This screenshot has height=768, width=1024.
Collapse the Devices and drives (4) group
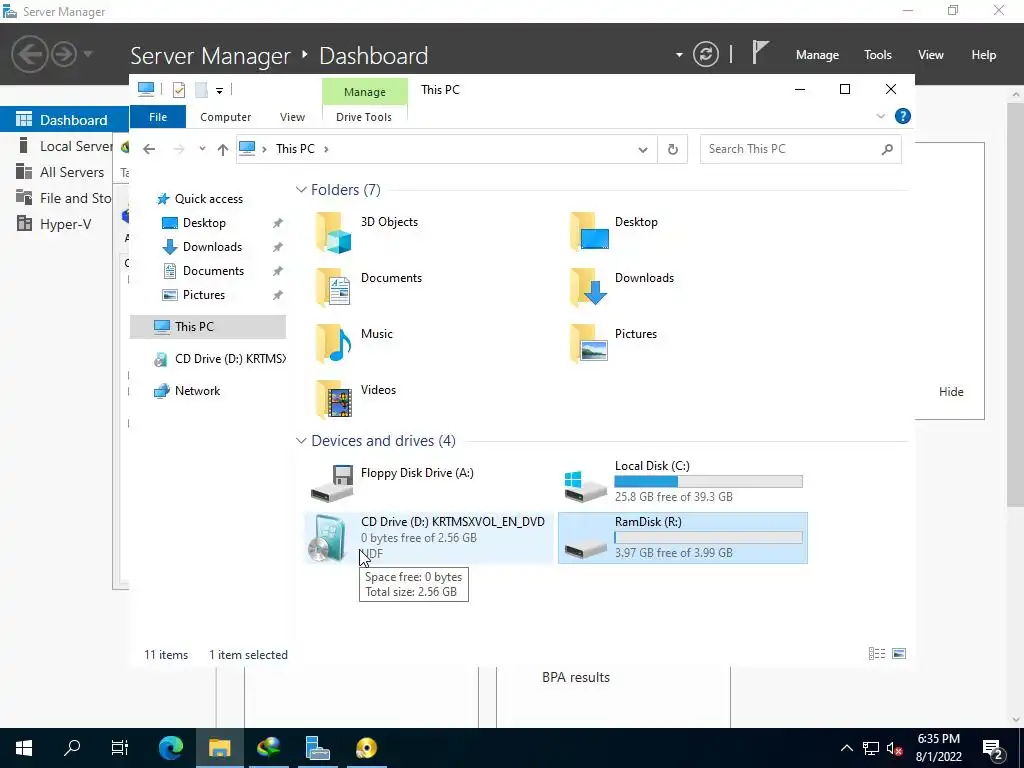(x=301, y=441)
